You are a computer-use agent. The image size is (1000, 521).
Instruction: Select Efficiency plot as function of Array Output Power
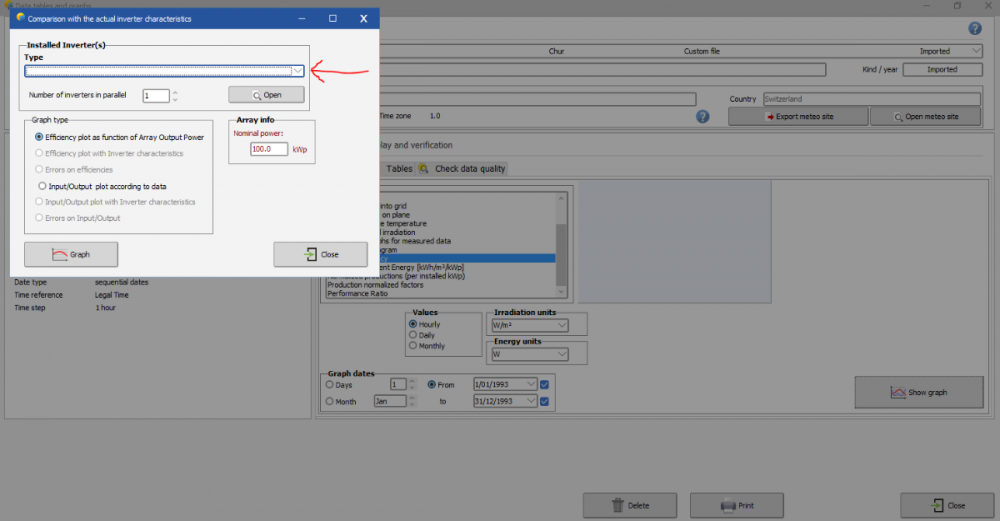(x=39, y=137)
